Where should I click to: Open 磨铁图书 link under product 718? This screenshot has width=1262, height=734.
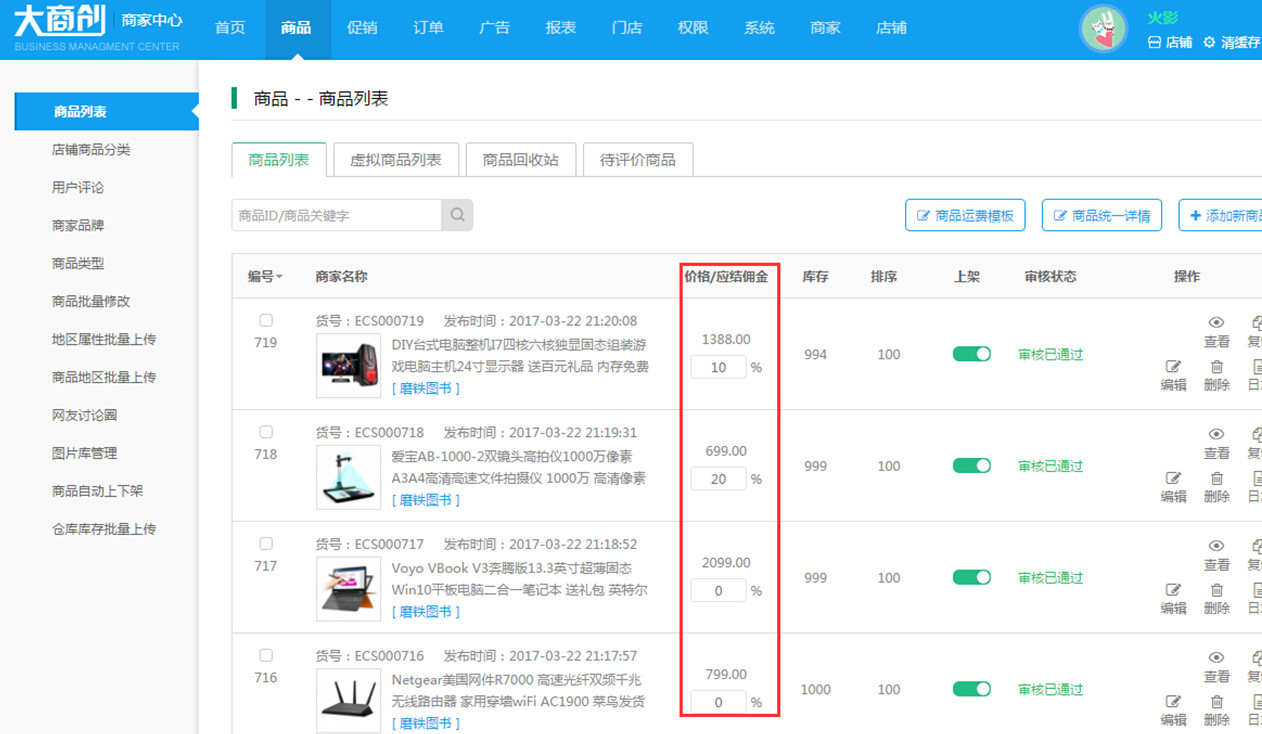(x=426, y=500)
